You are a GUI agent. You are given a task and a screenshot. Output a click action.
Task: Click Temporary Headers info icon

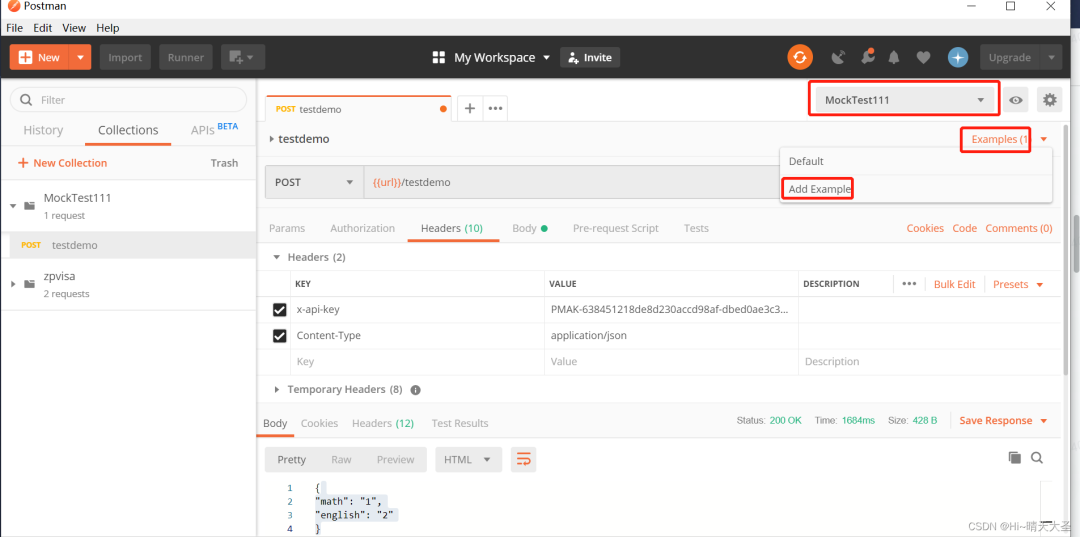pos(415,390)
